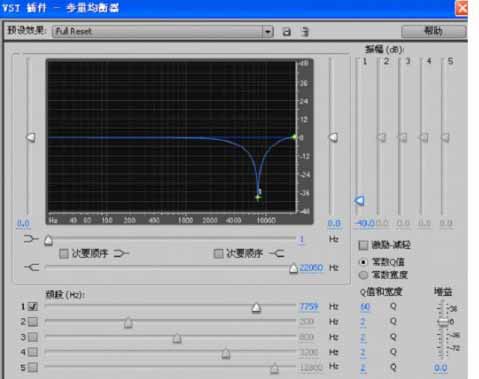Click the 帮助 button

433,31
